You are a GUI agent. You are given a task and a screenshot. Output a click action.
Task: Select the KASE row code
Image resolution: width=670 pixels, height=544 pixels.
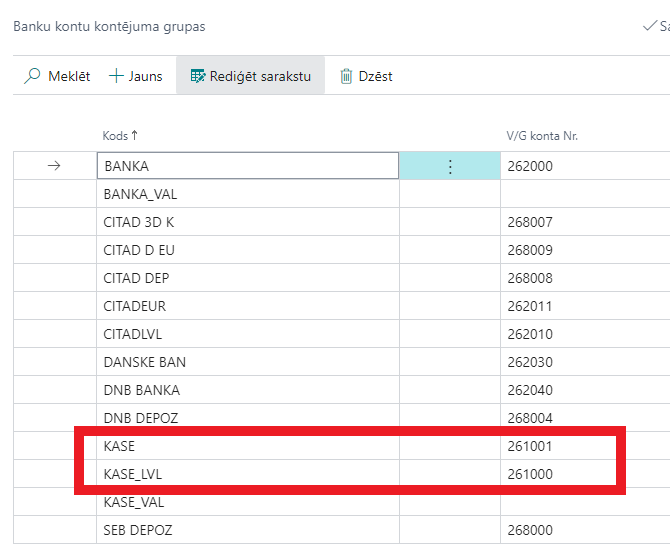coord(119,446)
